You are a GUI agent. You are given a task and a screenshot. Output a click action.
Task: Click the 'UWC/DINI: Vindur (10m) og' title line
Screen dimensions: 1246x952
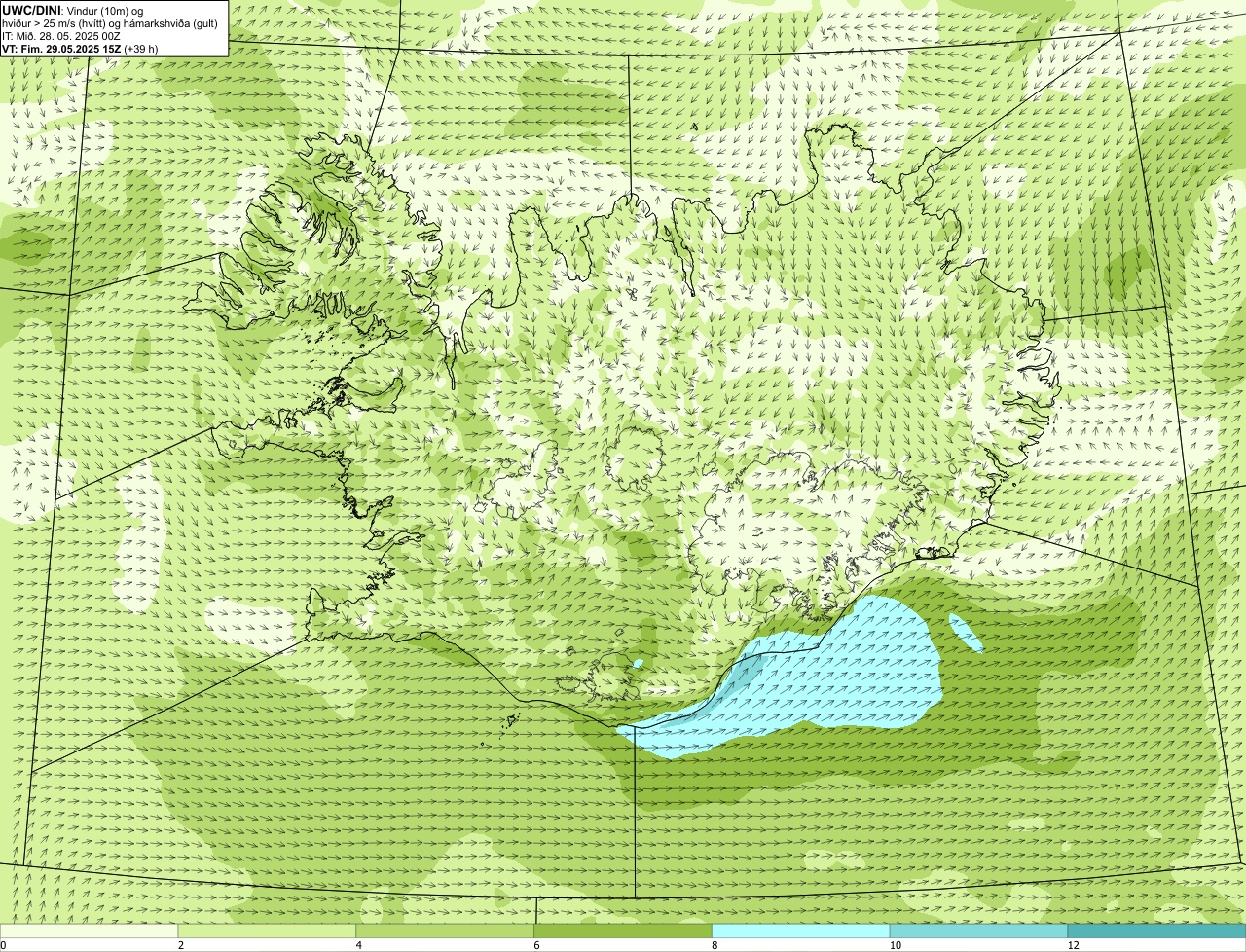click(72, 11)
